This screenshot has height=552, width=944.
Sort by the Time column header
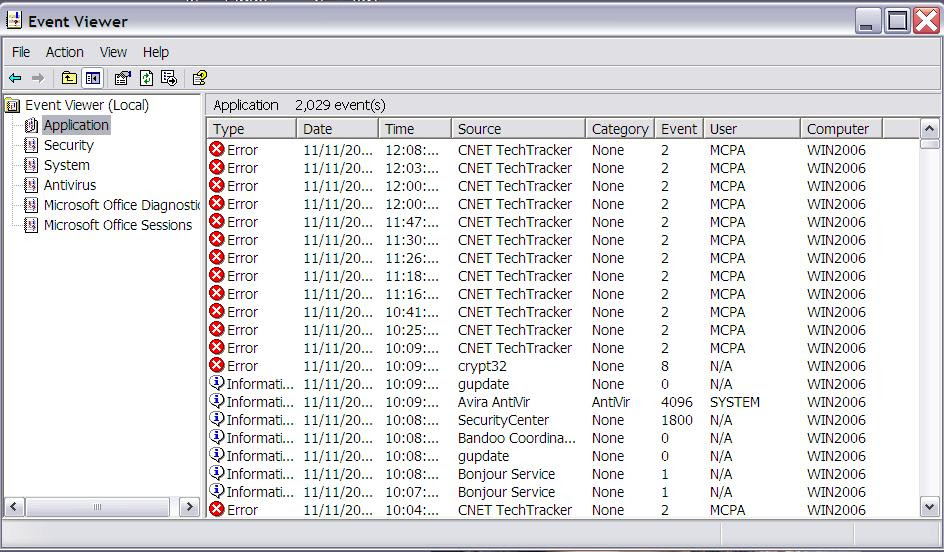415,129
